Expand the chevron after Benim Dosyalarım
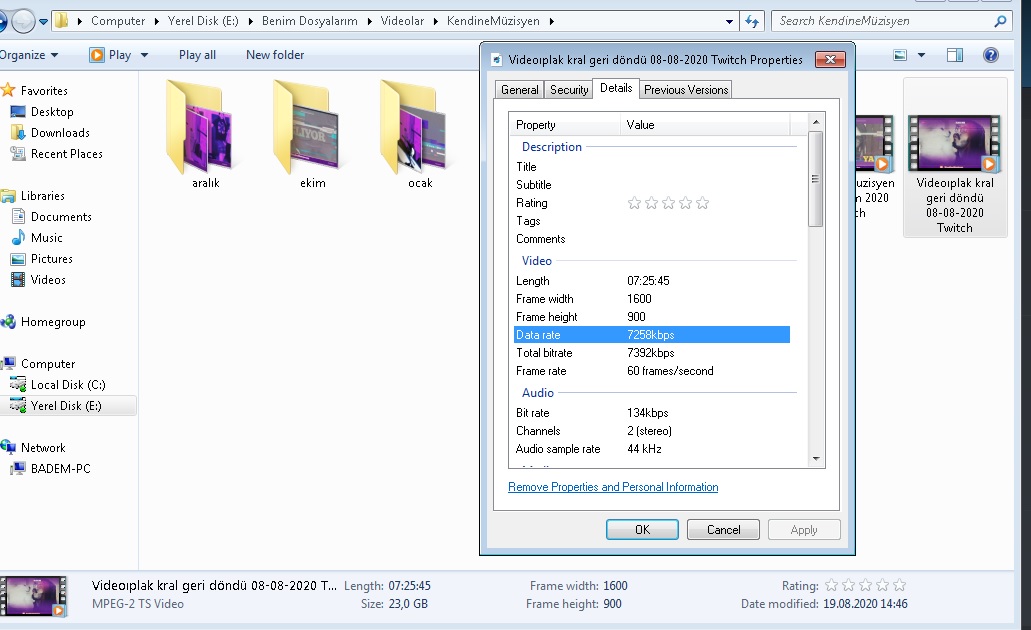The image size is (1031, 630). click(x=369, y=21)
